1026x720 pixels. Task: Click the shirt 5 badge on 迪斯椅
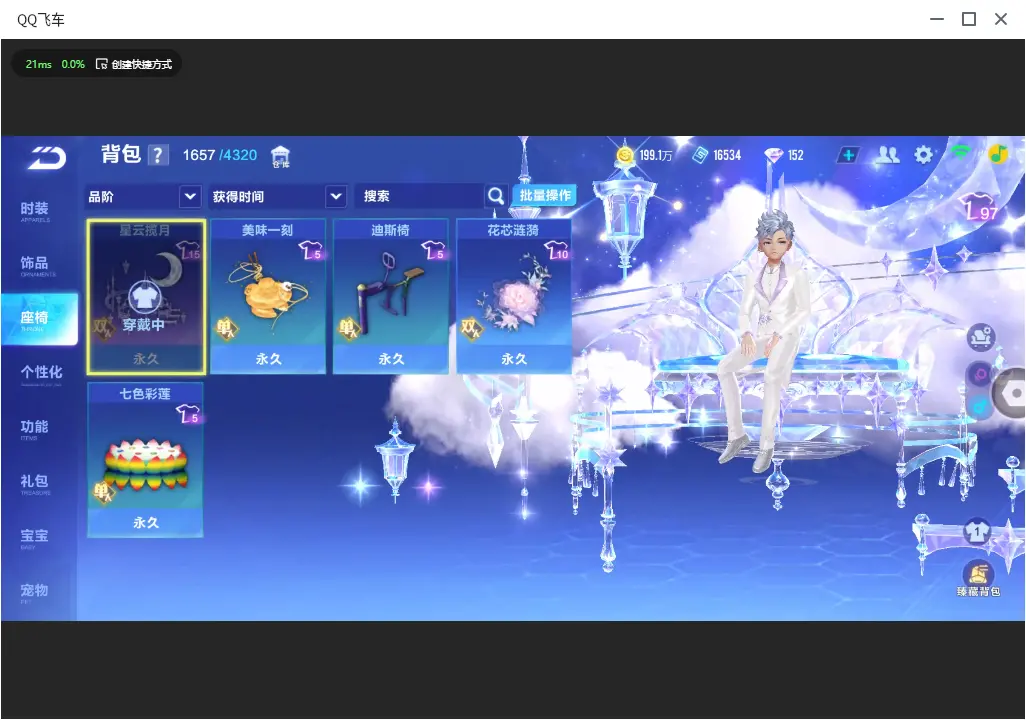point(434,251)
